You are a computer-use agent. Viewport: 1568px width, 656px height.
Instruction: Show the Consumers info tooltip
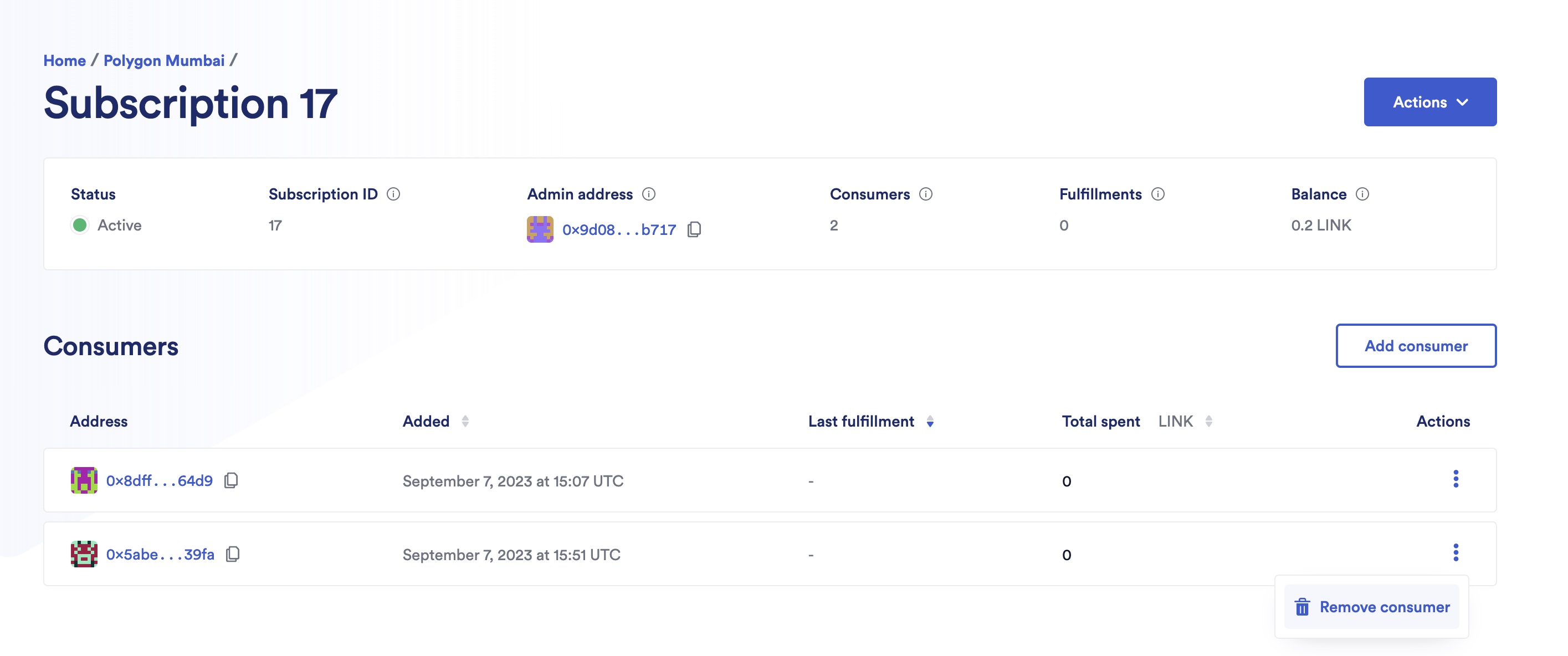925,194
